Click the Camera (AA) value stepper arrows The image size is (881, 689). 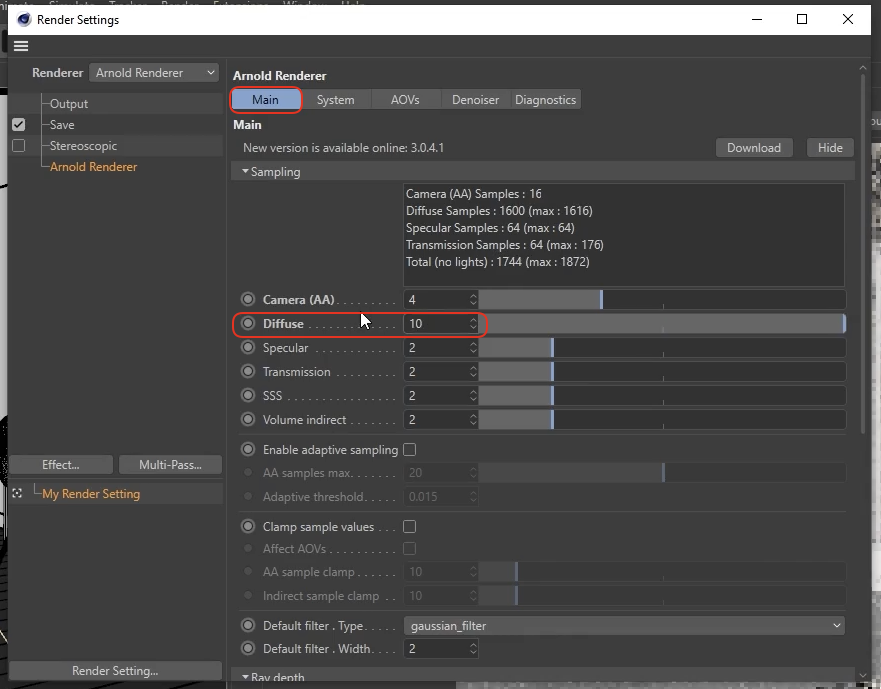(473, 300)
